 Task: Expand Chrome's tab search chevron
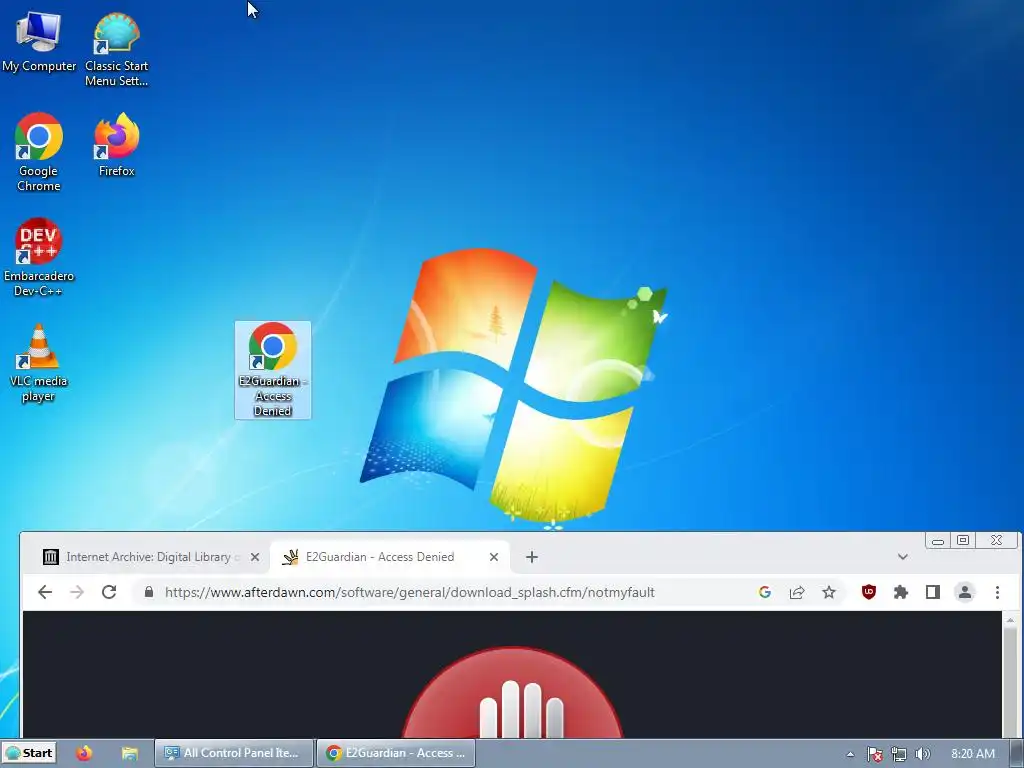pos(903,557)
